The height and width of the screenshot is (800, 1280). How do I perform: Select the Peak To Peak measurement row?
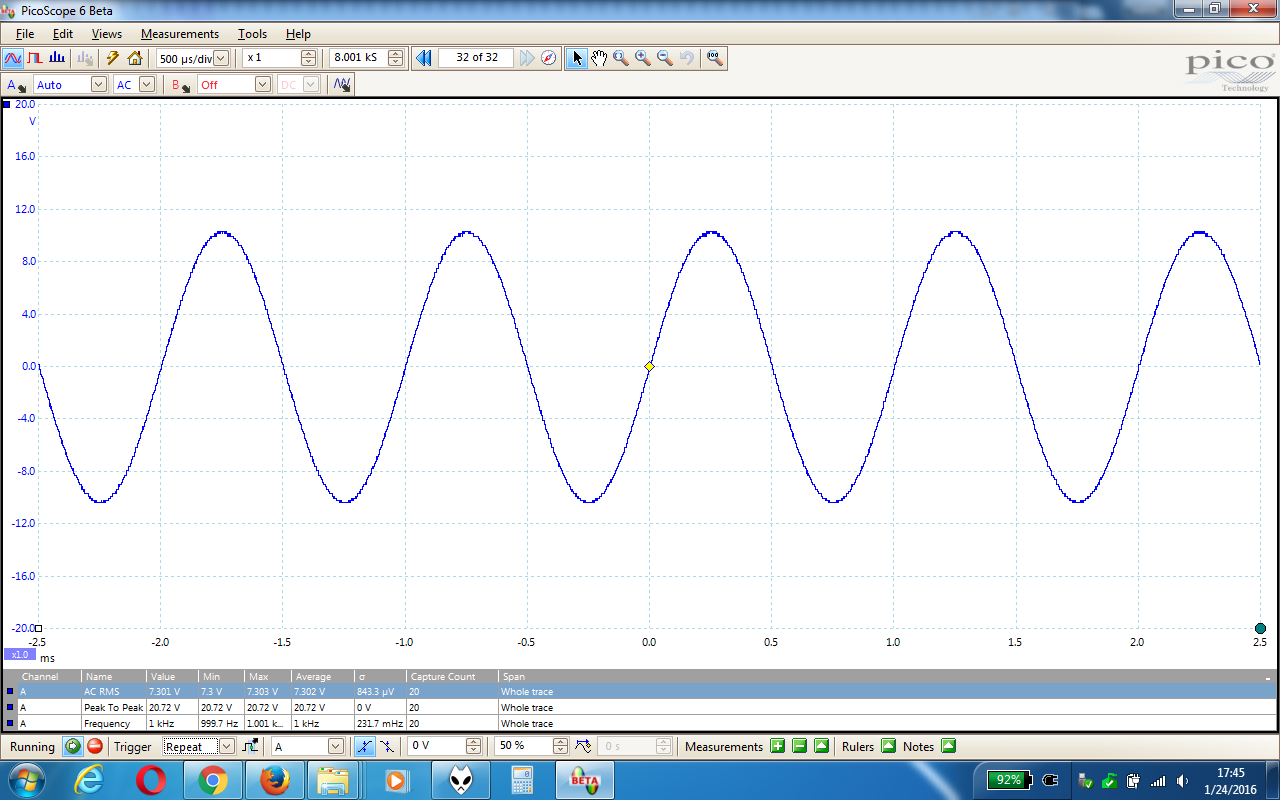pyautogui.click(x=639, y=707)
